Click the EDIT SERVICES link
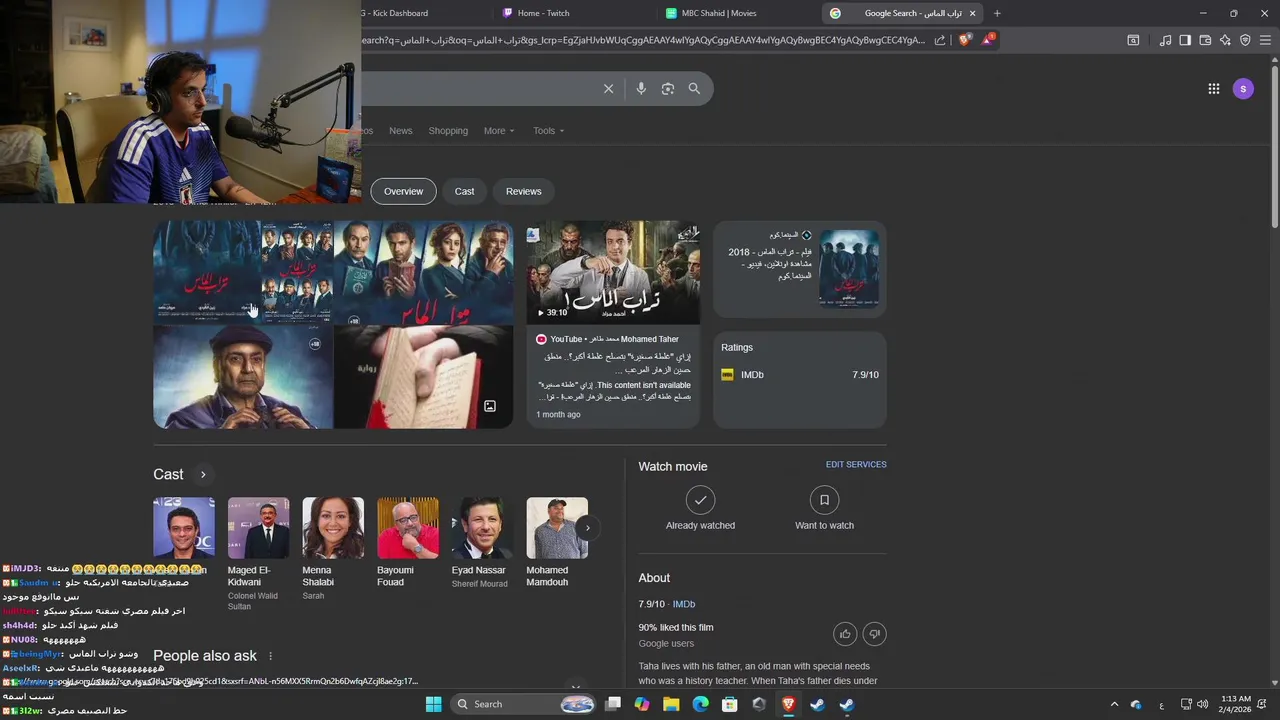This screenshot has height=720, width=1280. (856, 465)
